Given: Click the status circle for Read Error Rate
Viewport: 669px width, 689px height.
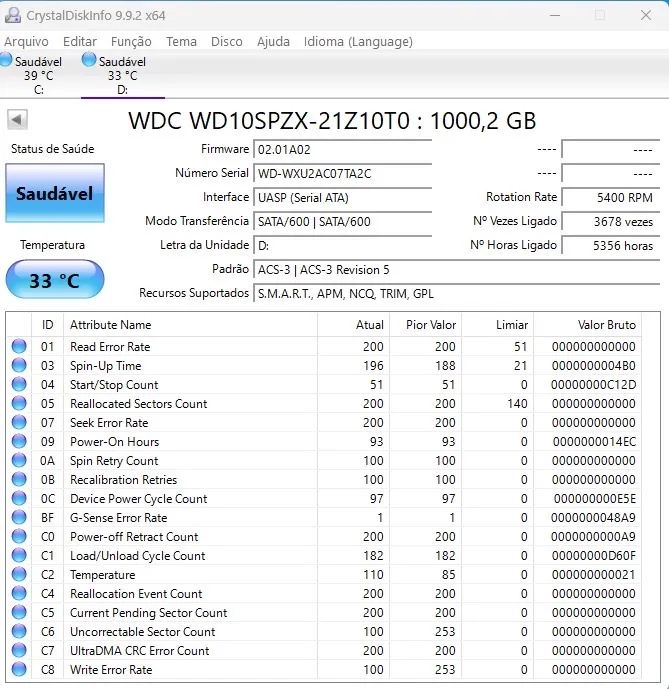Looking at the screenshot, I should pyautogui.click(x=19, y=346).
